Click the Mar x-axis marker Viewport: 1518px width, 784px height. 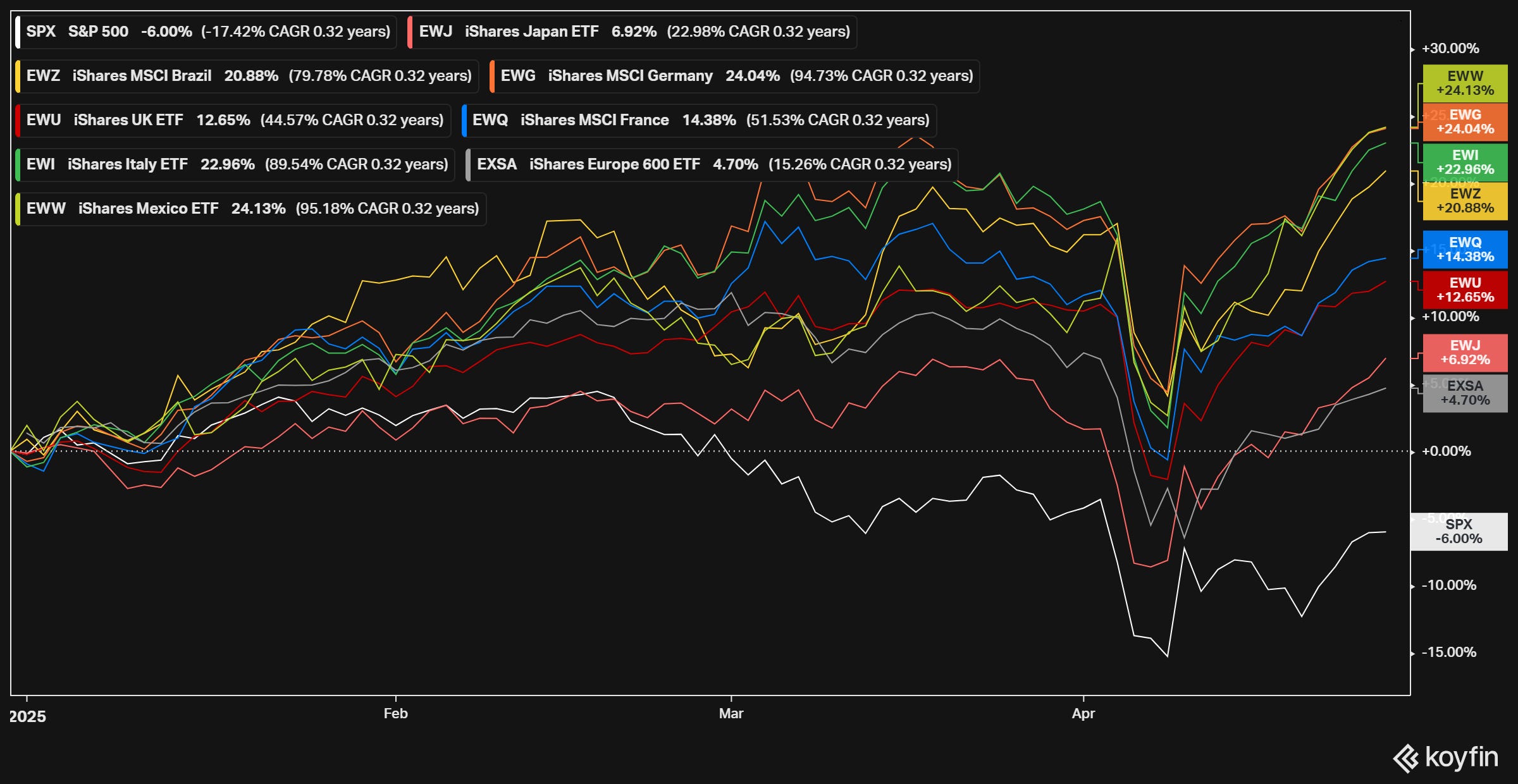[x=731, y=714]
